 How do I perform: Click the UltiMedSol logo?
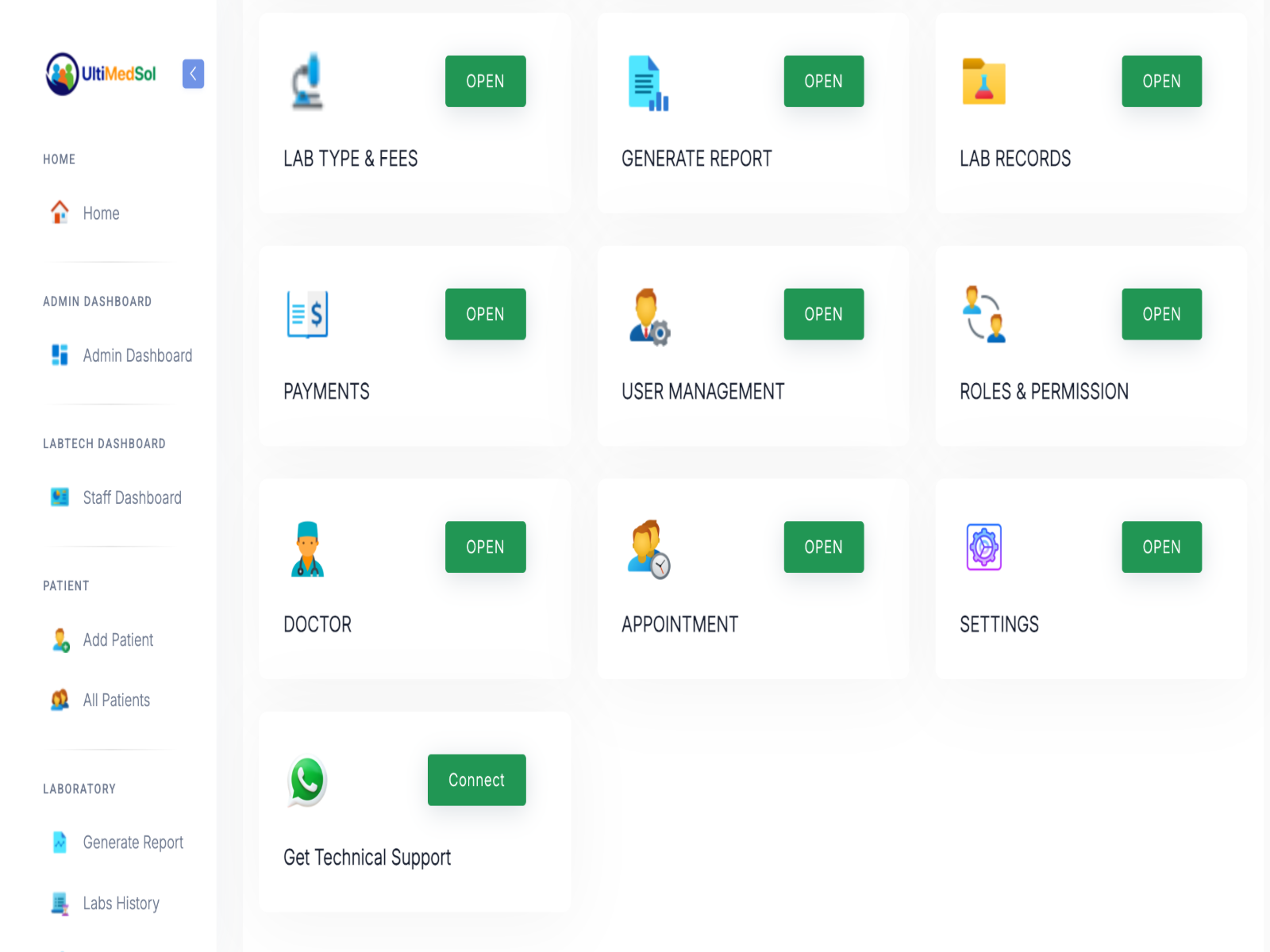tap(101, 74)
